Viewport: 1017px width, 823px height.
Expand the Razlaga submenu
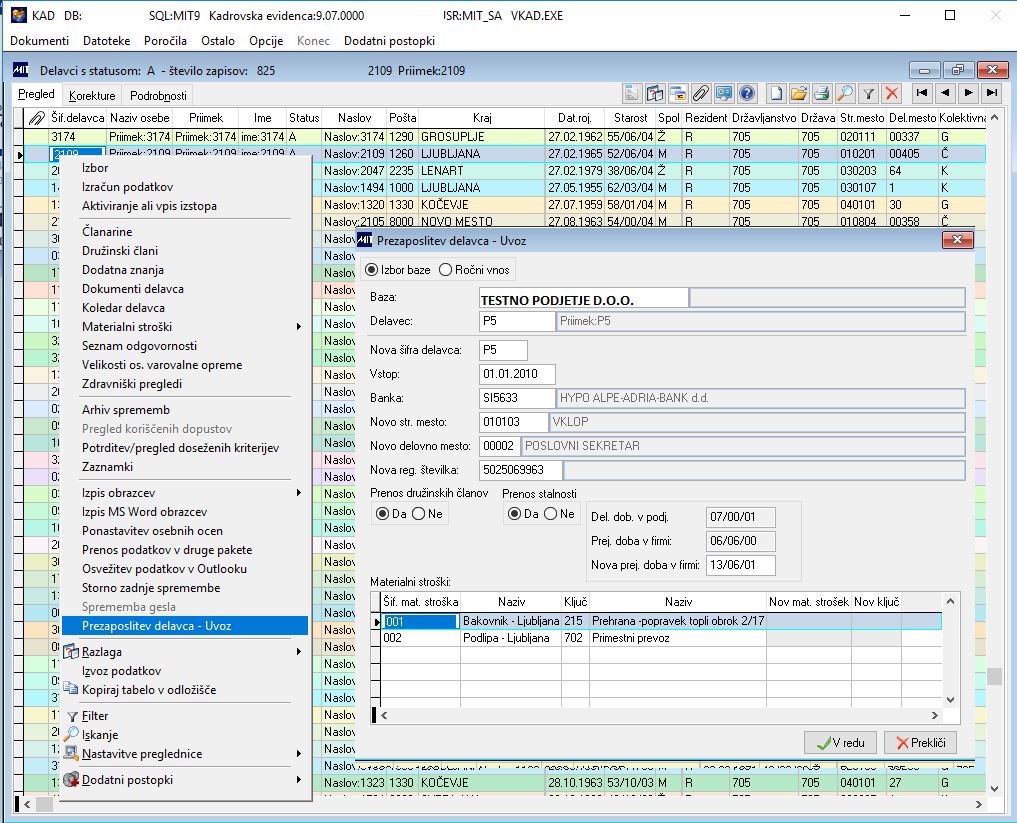pos(185,652)
